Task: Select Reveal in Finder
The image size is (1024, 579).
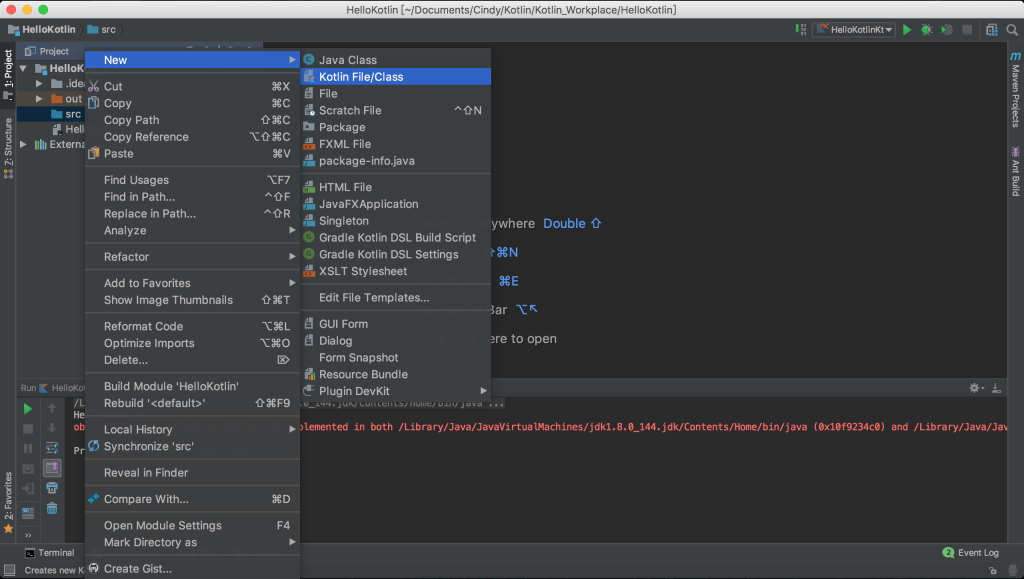Action: pos(192,473)
